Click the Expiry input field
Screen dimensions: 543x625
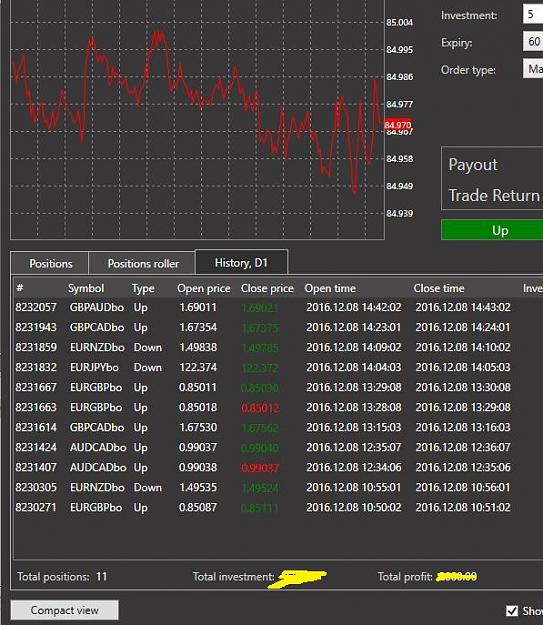(x=533, y=41)
